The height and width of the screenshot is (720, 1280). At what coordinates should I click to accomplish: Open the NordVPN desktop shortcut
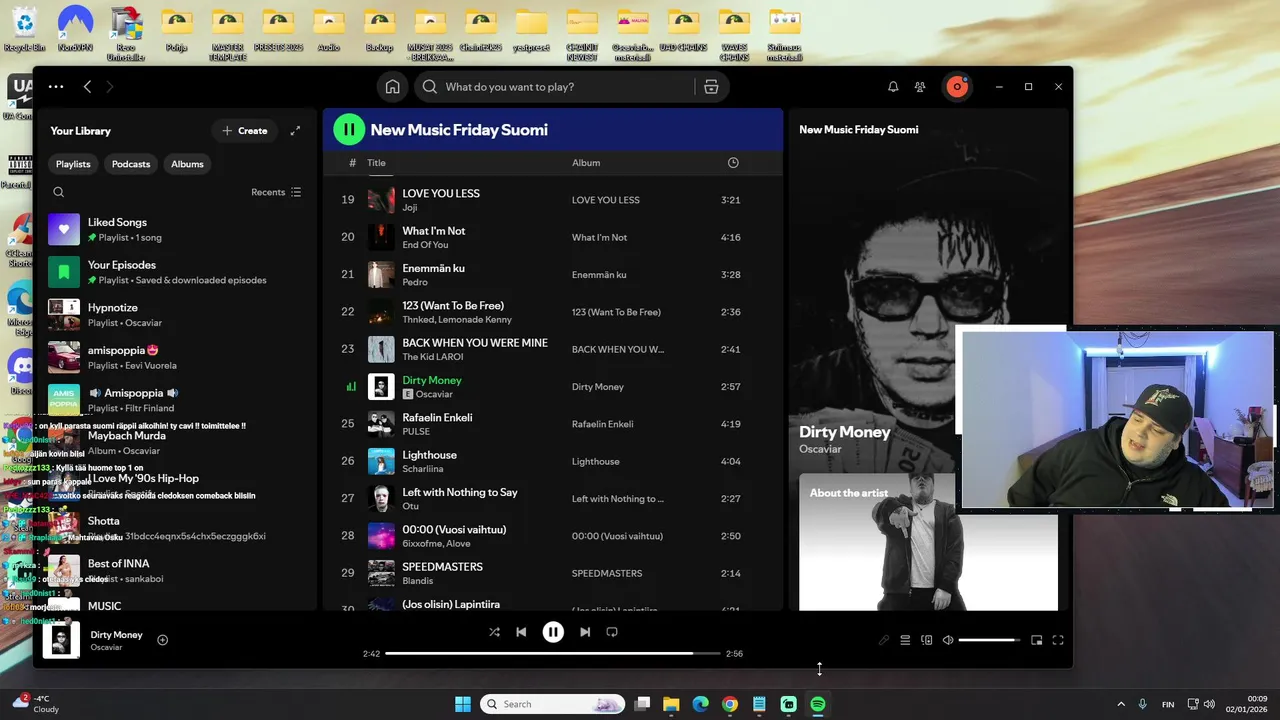(75, 28)
